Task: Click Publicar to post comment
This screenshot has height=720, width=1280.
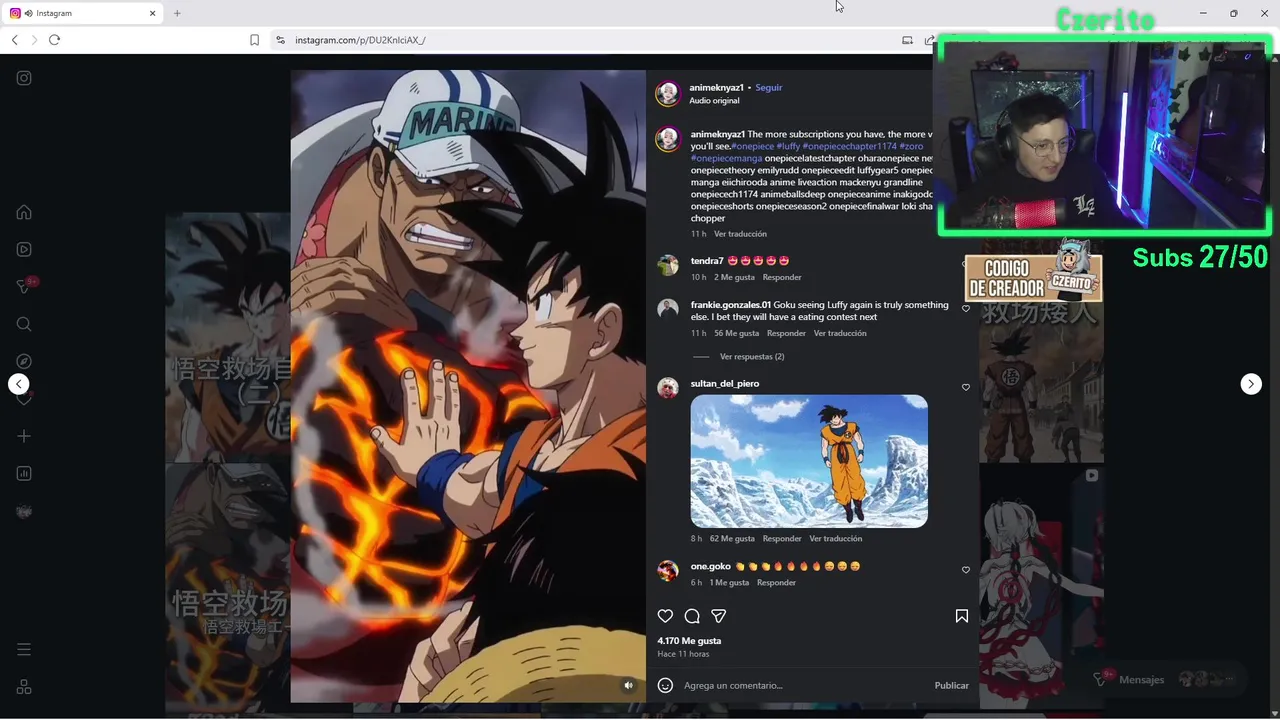Action: [x=952, y=685]
